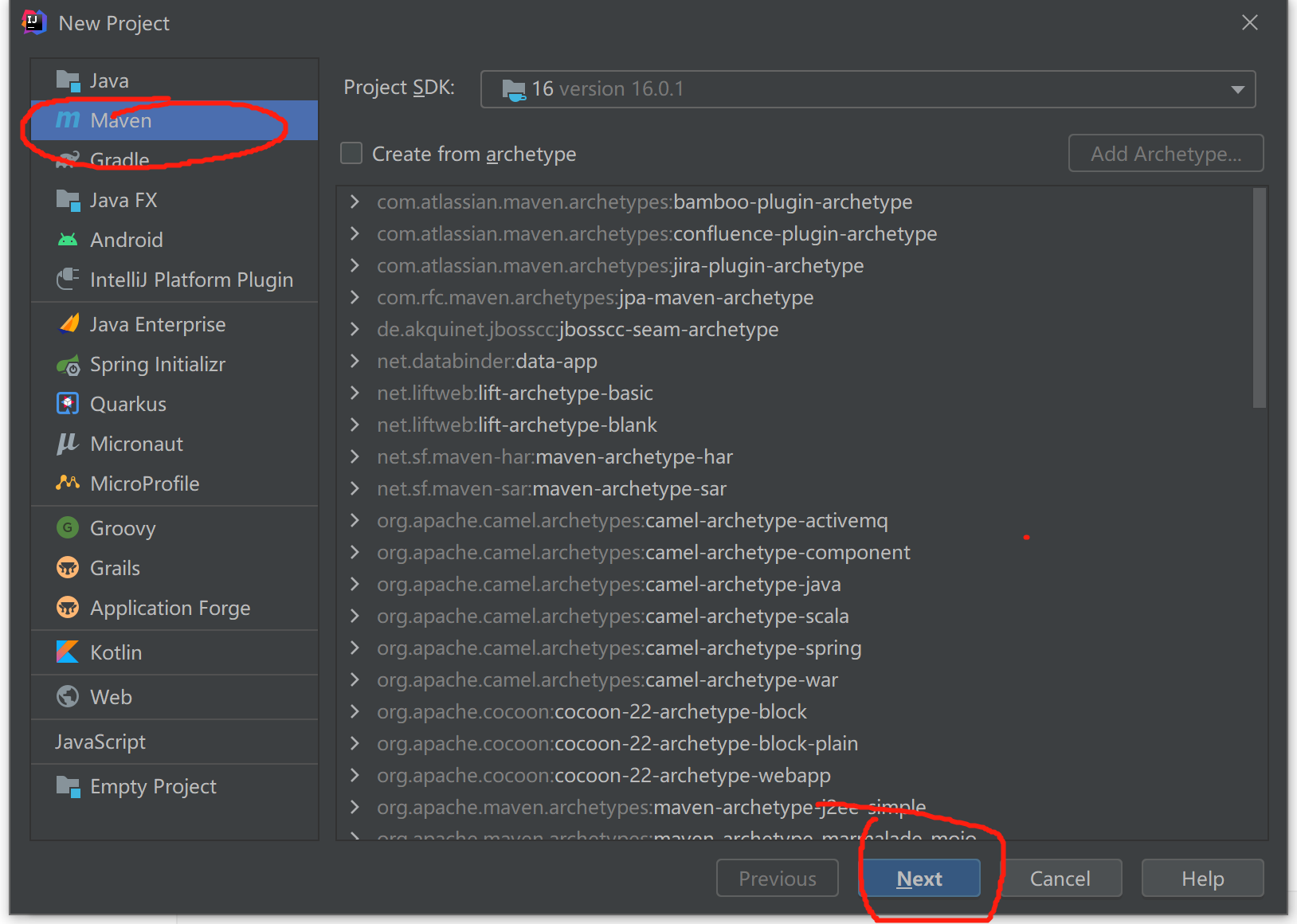Click the Grails icon
Image resolution: width=1297 pixels, height=924 pixels.
[x=69, y=568]
